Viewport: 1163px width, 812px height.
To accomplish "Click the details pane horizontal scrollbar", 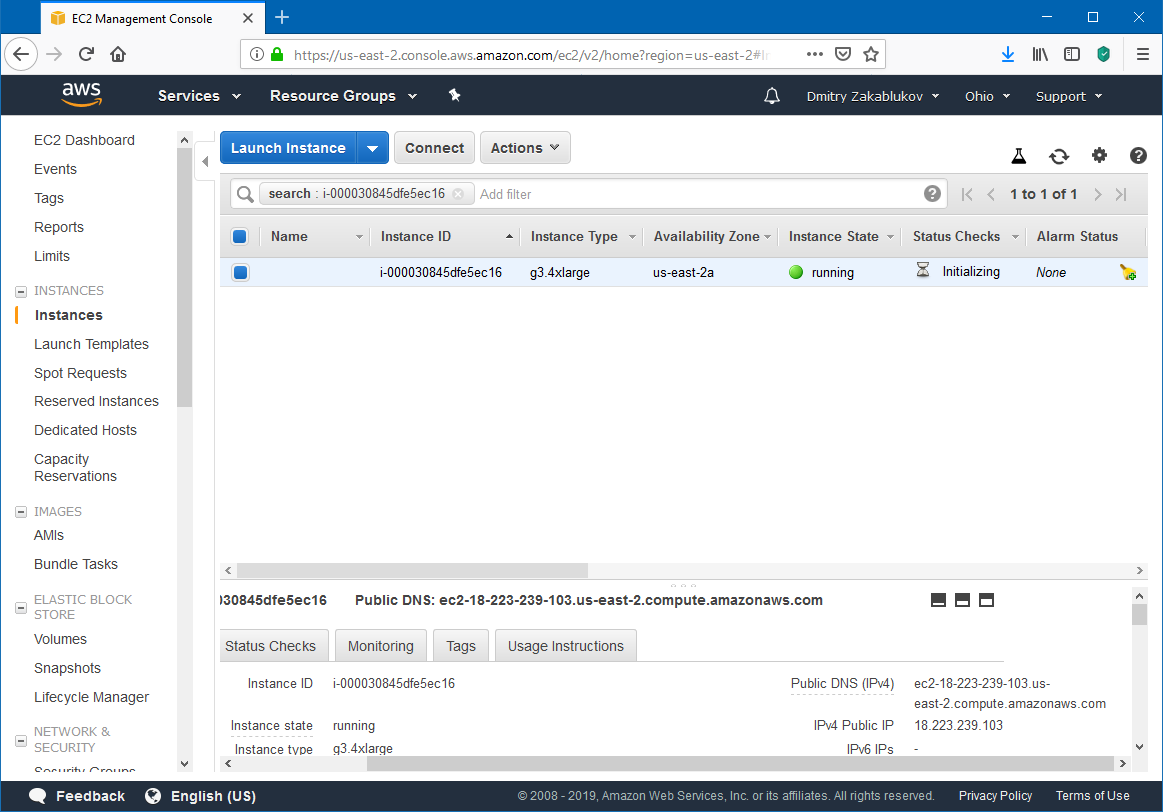I will [x=740, y=763].
